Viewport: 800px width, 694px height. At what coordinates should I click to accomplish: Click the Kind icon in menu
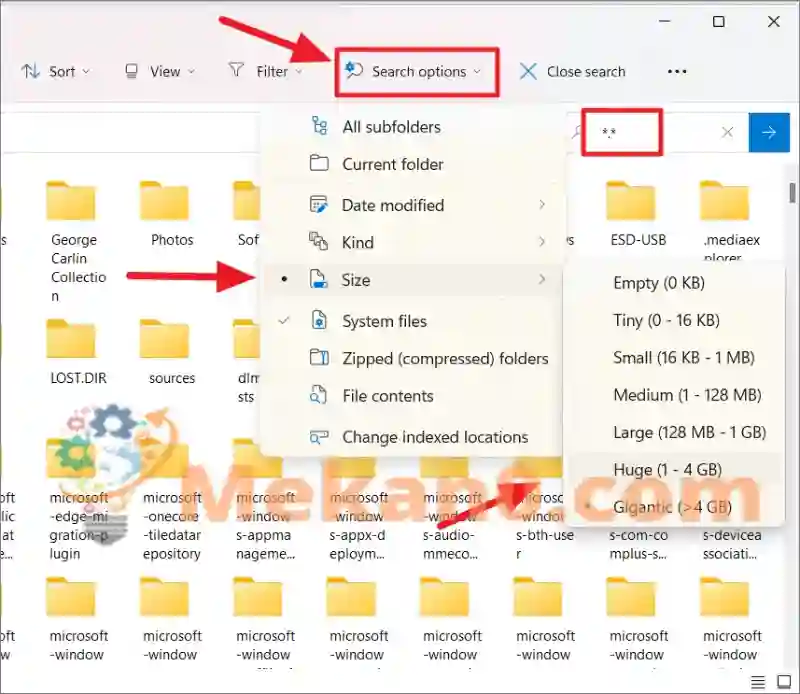319,241
